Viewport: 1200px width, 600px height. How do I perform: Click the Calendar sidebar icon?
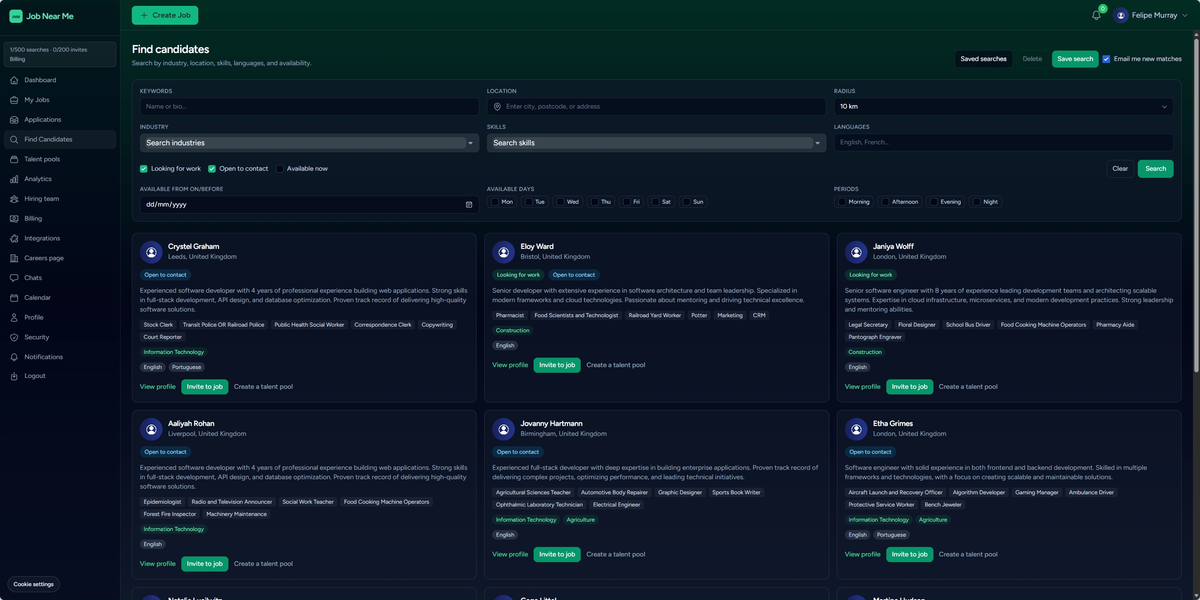point(14,298)
